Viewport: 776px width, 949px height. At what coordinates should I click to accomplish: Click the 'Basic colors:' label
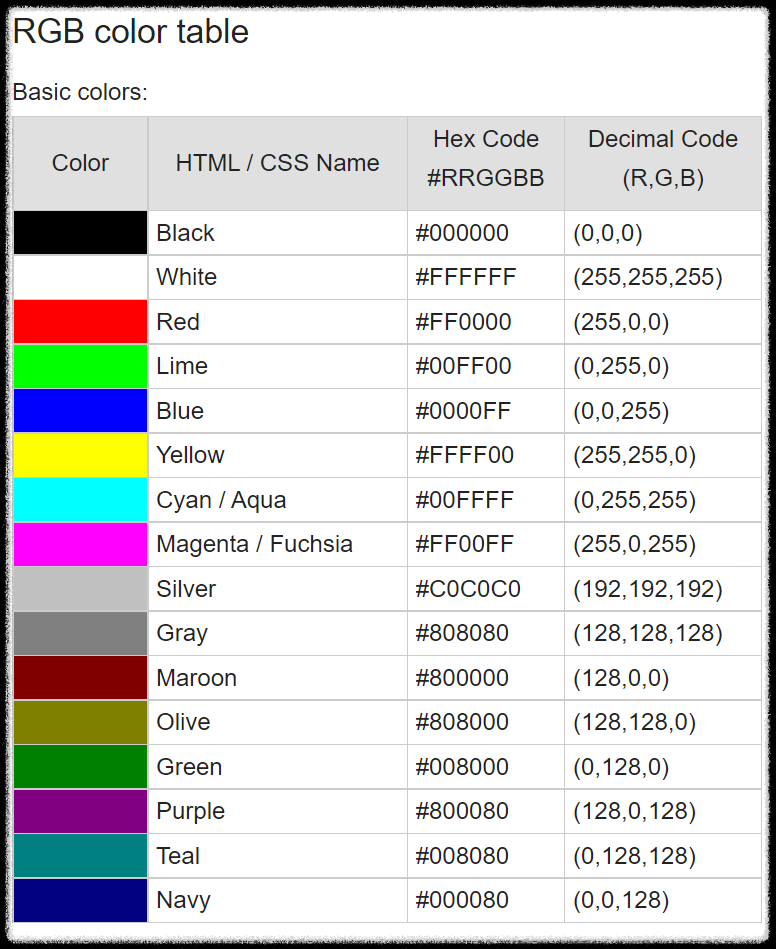[x=80, y=92]
